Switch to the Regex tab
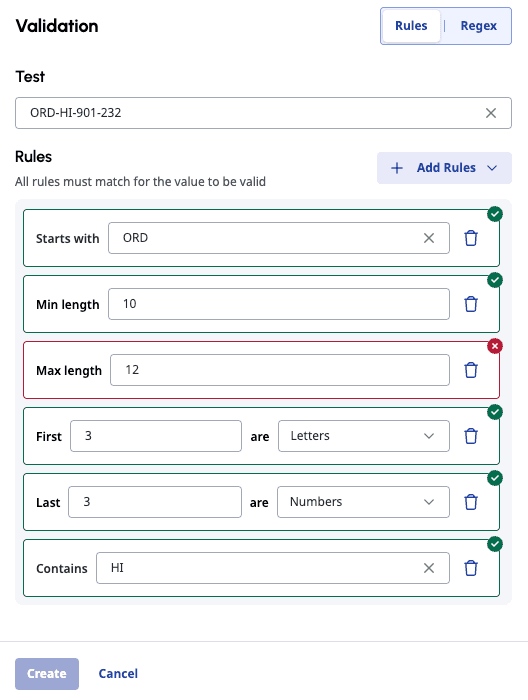 tap(478, 26)
